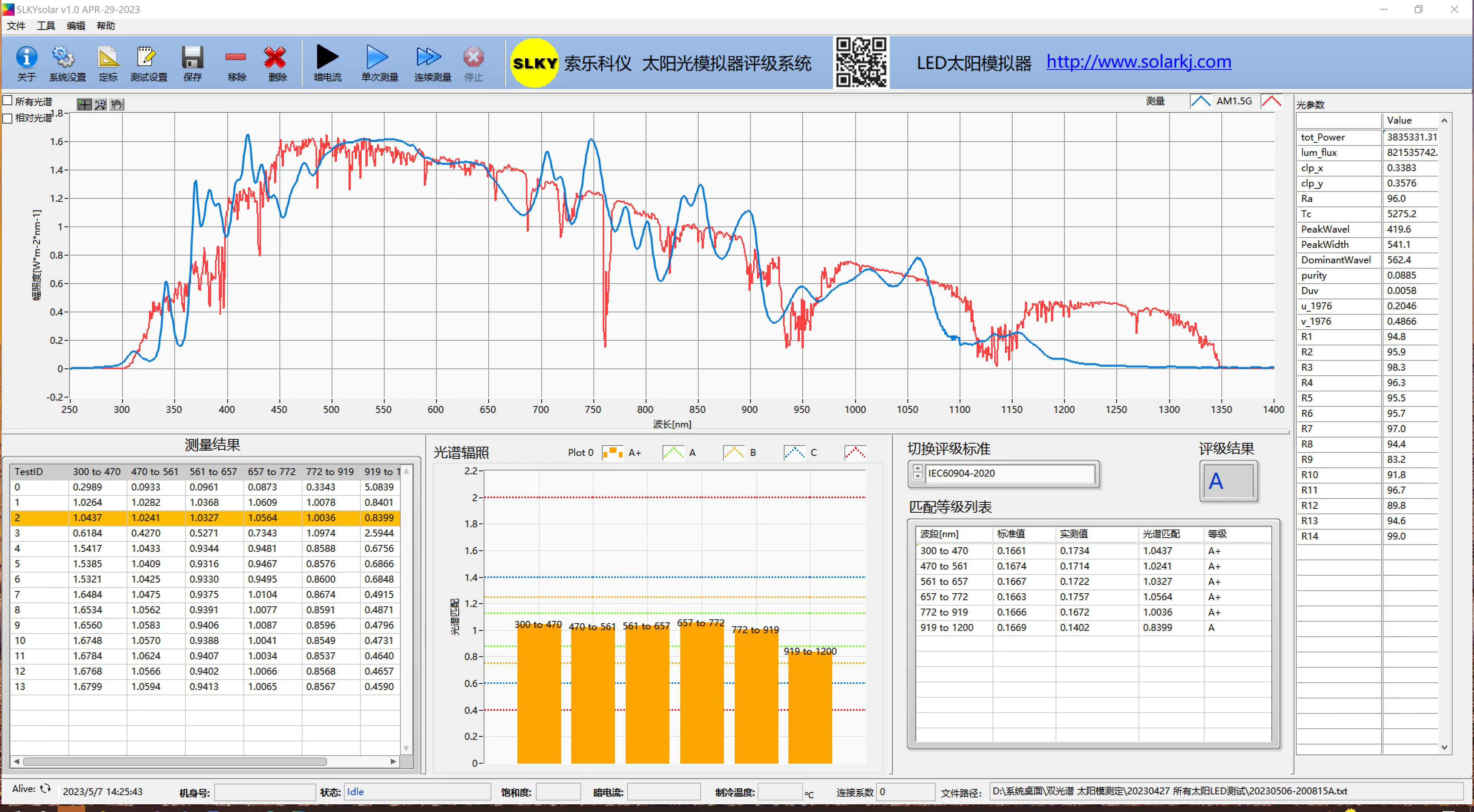Select the graph zoom magnifier tool
Image resolution: width=1474 pixels, height=812 pixels.
click(101, 104)
